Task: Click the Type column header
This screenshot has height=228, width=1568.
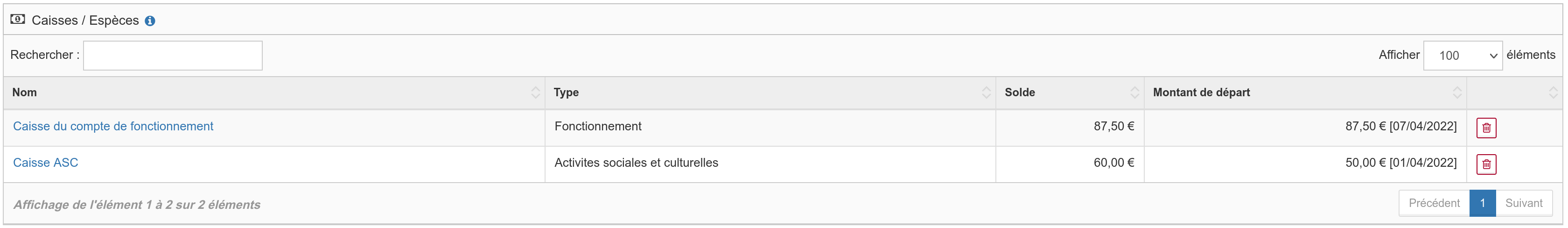Action: (x=566, y=93)
